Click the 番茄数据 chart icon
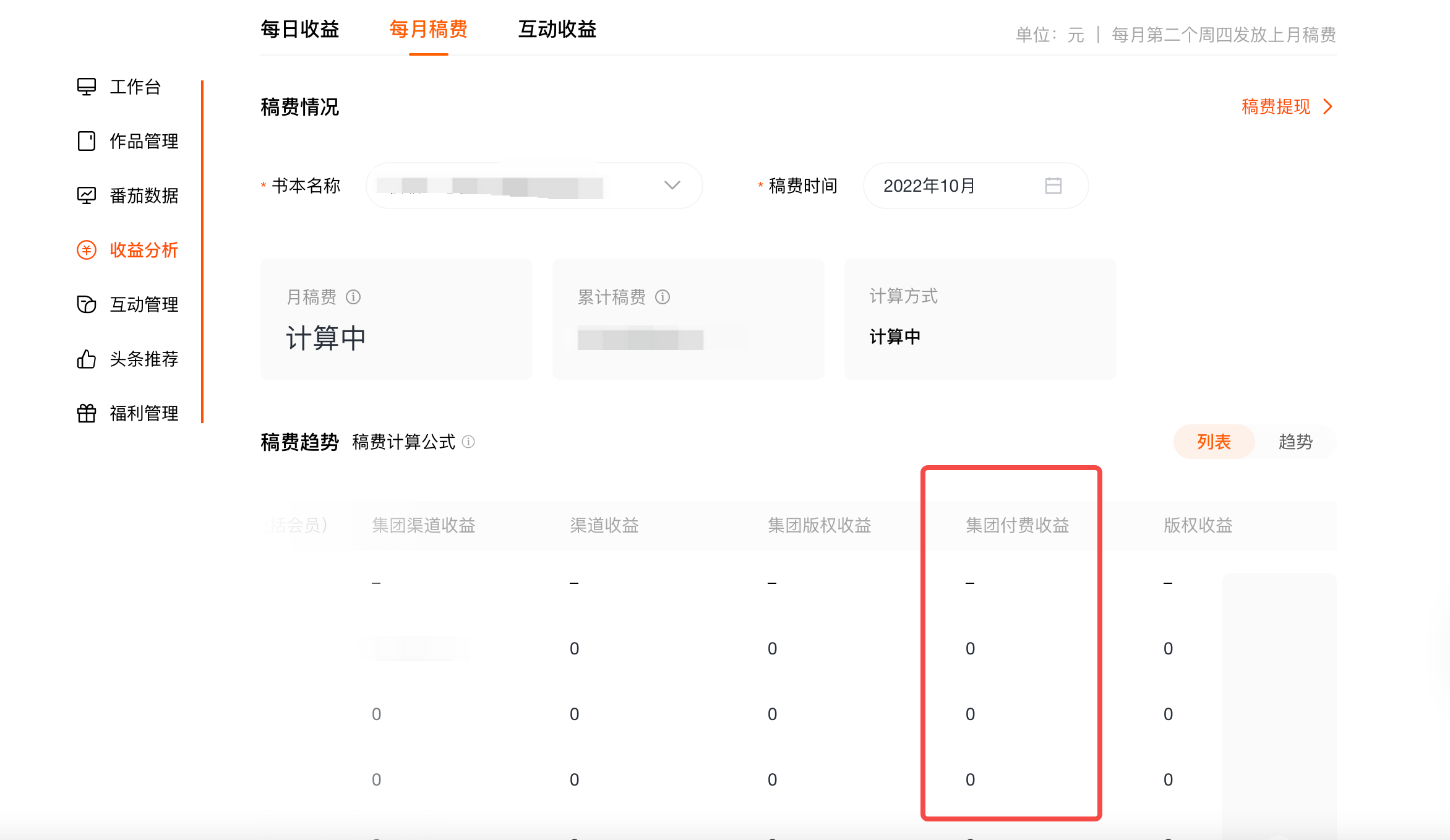 pyautogui.click(x=87, y=195)
